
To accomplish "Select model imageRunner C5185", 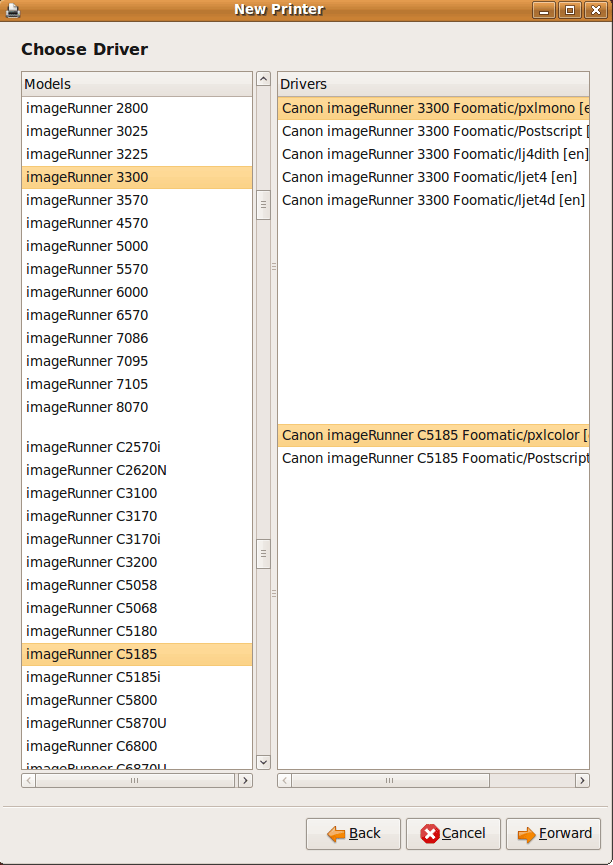I will [137, 654].
